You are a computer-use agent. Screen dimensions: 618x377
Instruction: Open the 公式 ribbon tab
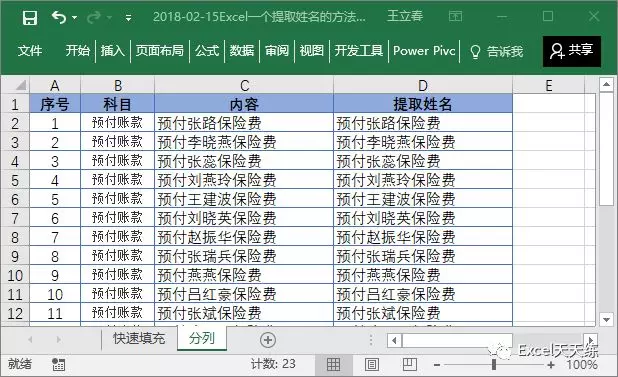click(x=207, y=51)
